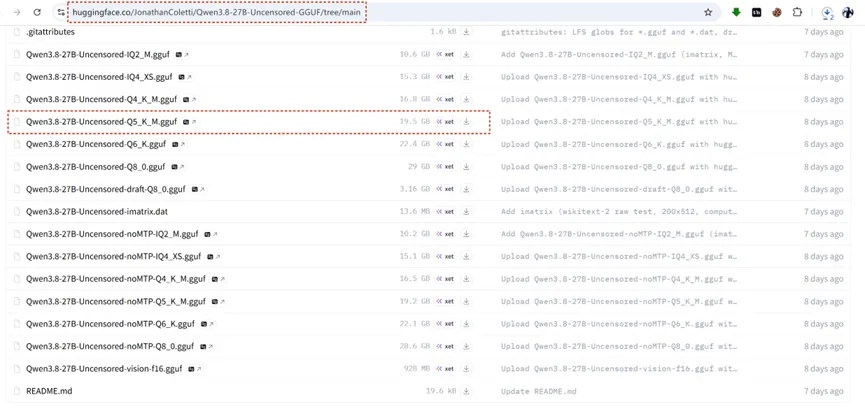Open GGUF viewer icon beside Uncensored-Q8_0.gguf

(x=178, y=167)
